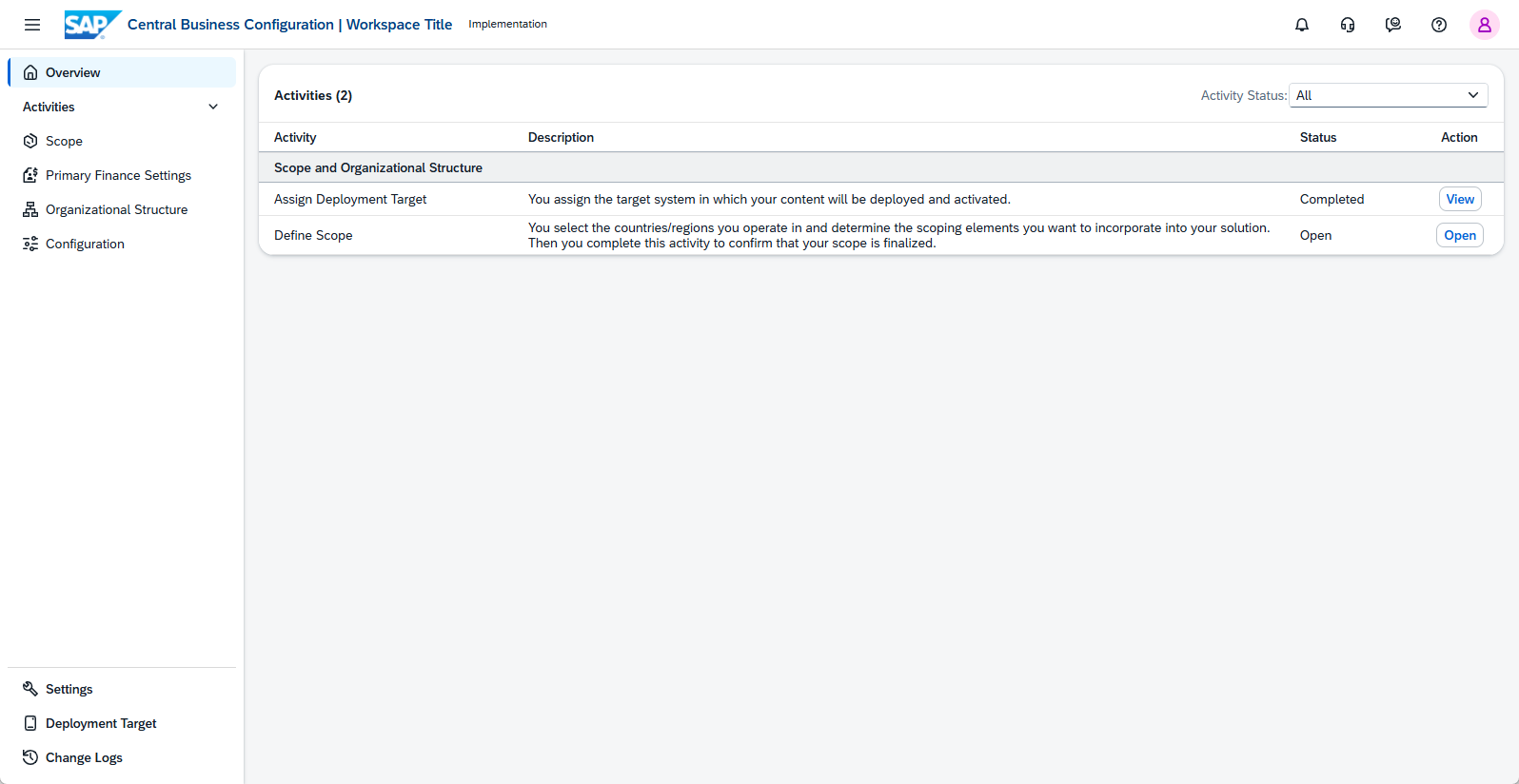
Task: Open the help question mark icon
Action: (x=1439, y=25)
